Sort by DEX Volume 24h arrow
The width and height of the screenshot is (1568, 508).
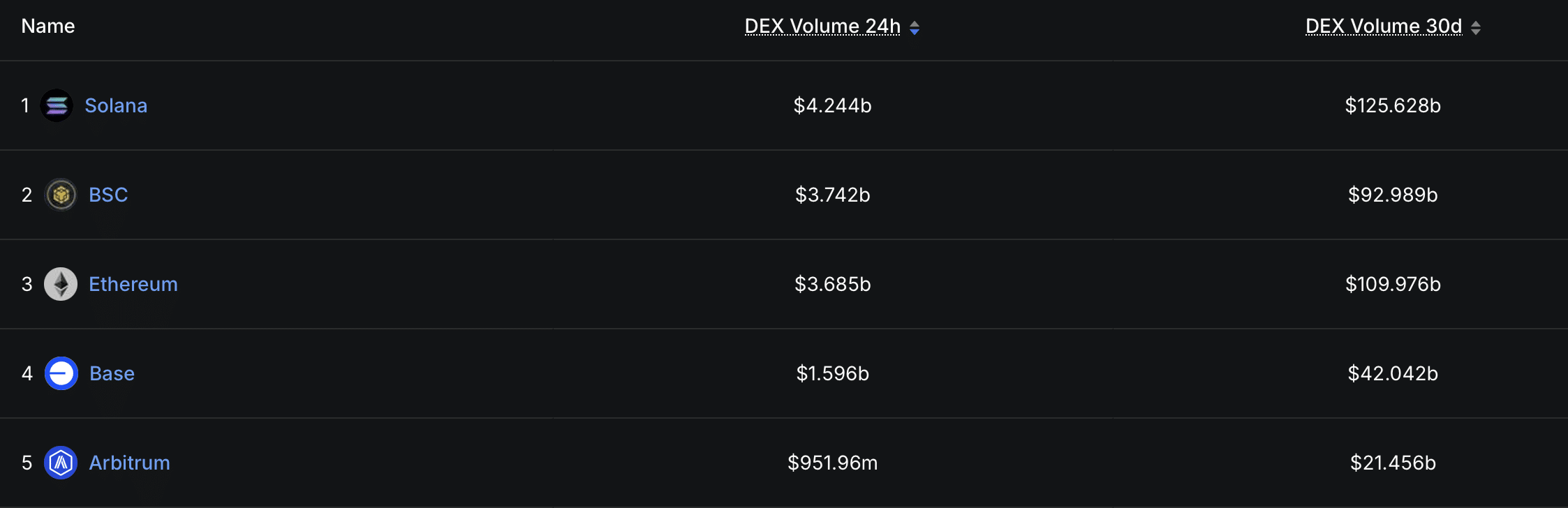click(x=915, y=27)
